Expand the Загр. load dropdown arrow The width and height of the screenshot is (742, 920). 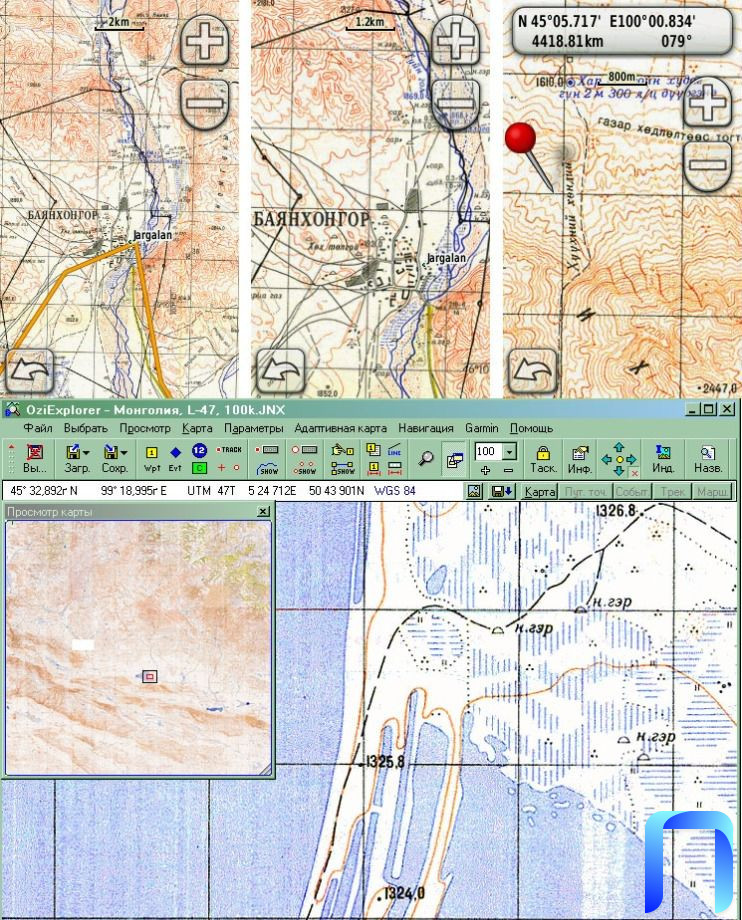click(87, 453)
